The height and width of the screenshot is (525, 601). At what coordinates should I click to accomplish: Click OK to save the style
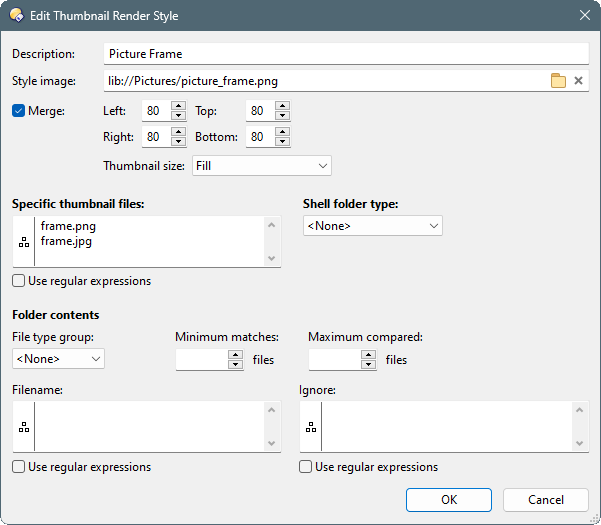tap(449, 500)
